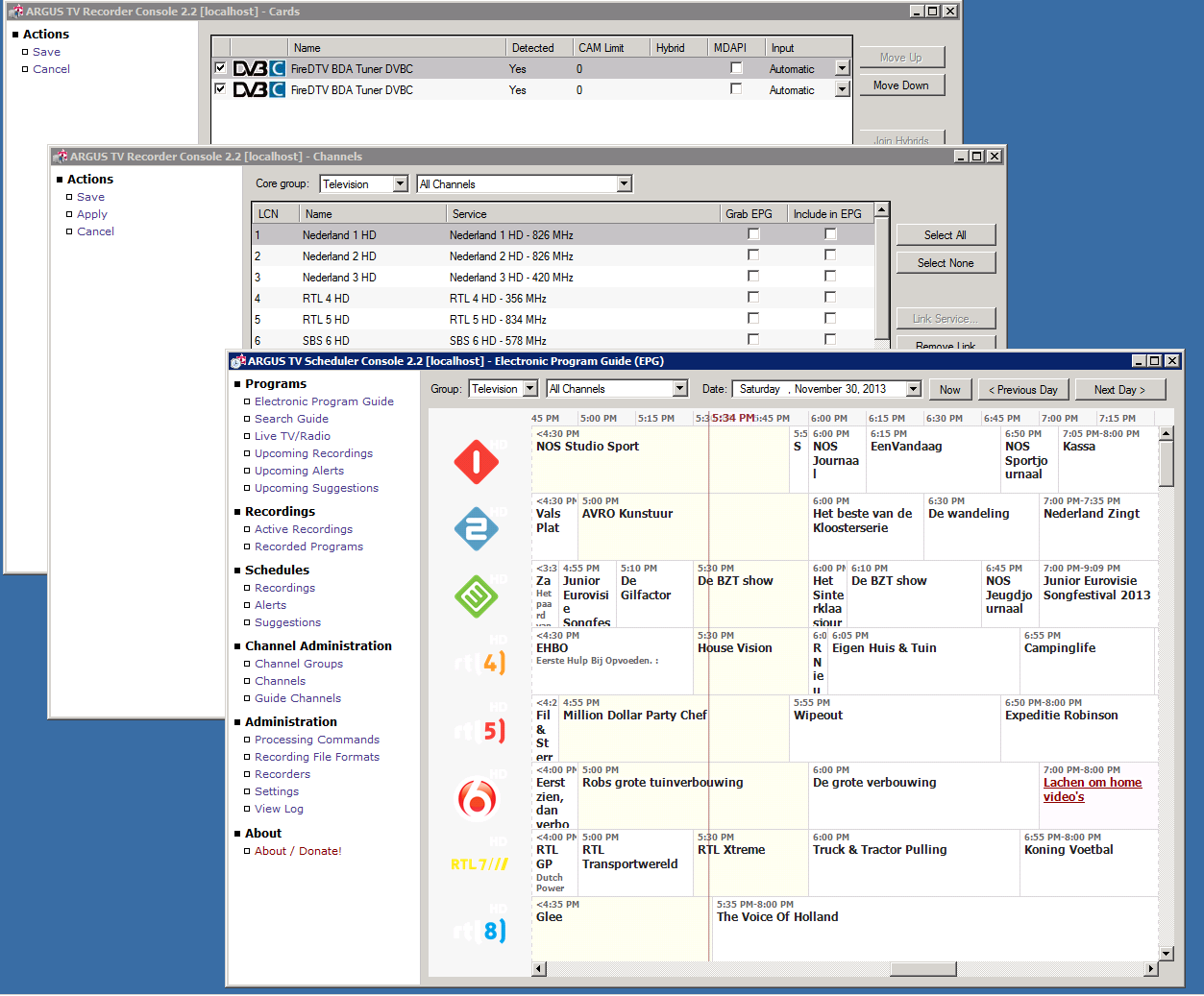
Task: Click the Nederland 1 channel logo in EPG
Action: tap(477, 462)
